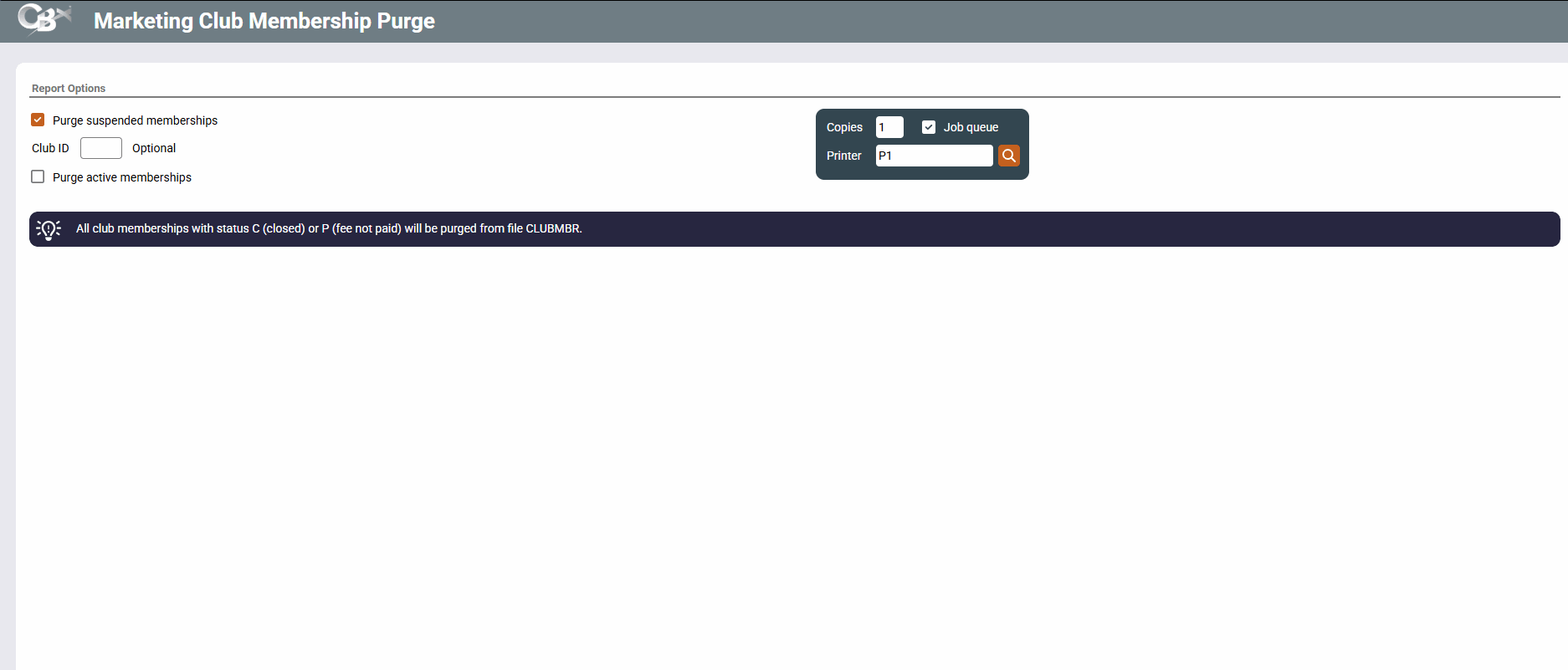Click the 'Purge suspended memberships' label text
This screenshot has width=1568, height=670.
point(135,120)
